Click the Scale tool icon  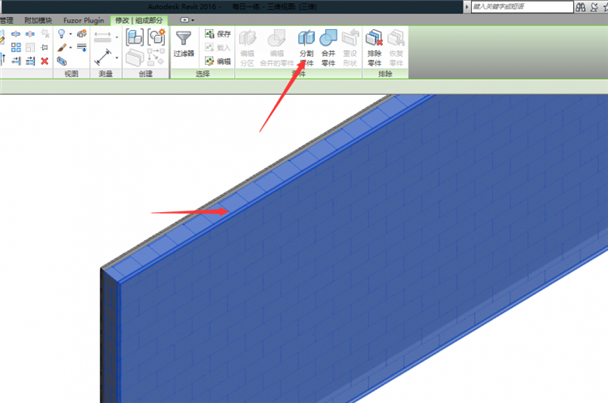coord(30,47)
